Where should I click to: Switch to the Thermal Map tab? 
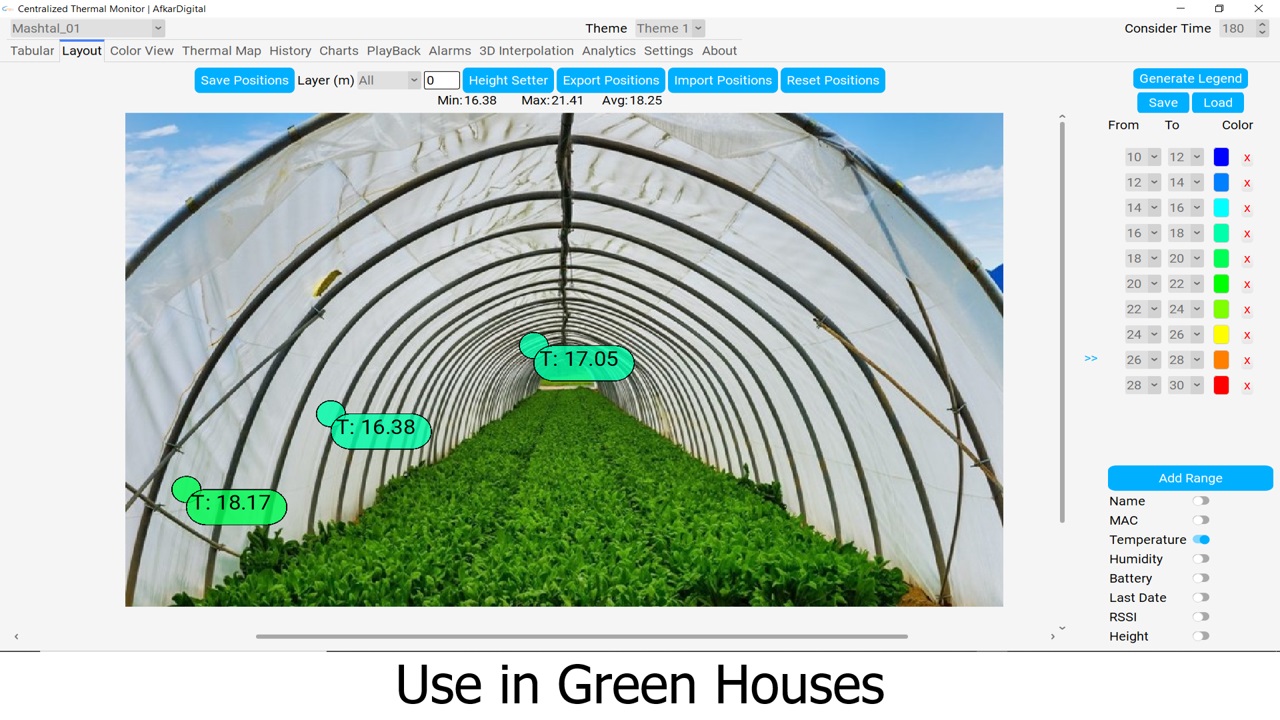[x=221, y=51]
